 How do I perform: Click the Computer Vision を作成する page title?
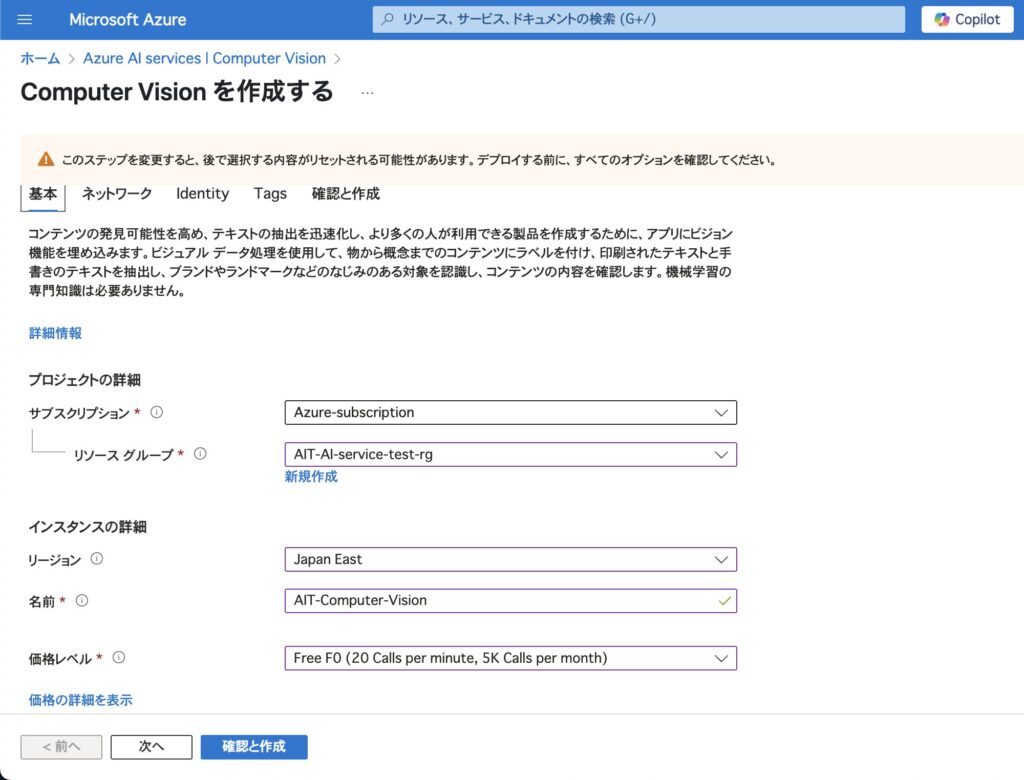click(x=177, y=91)
